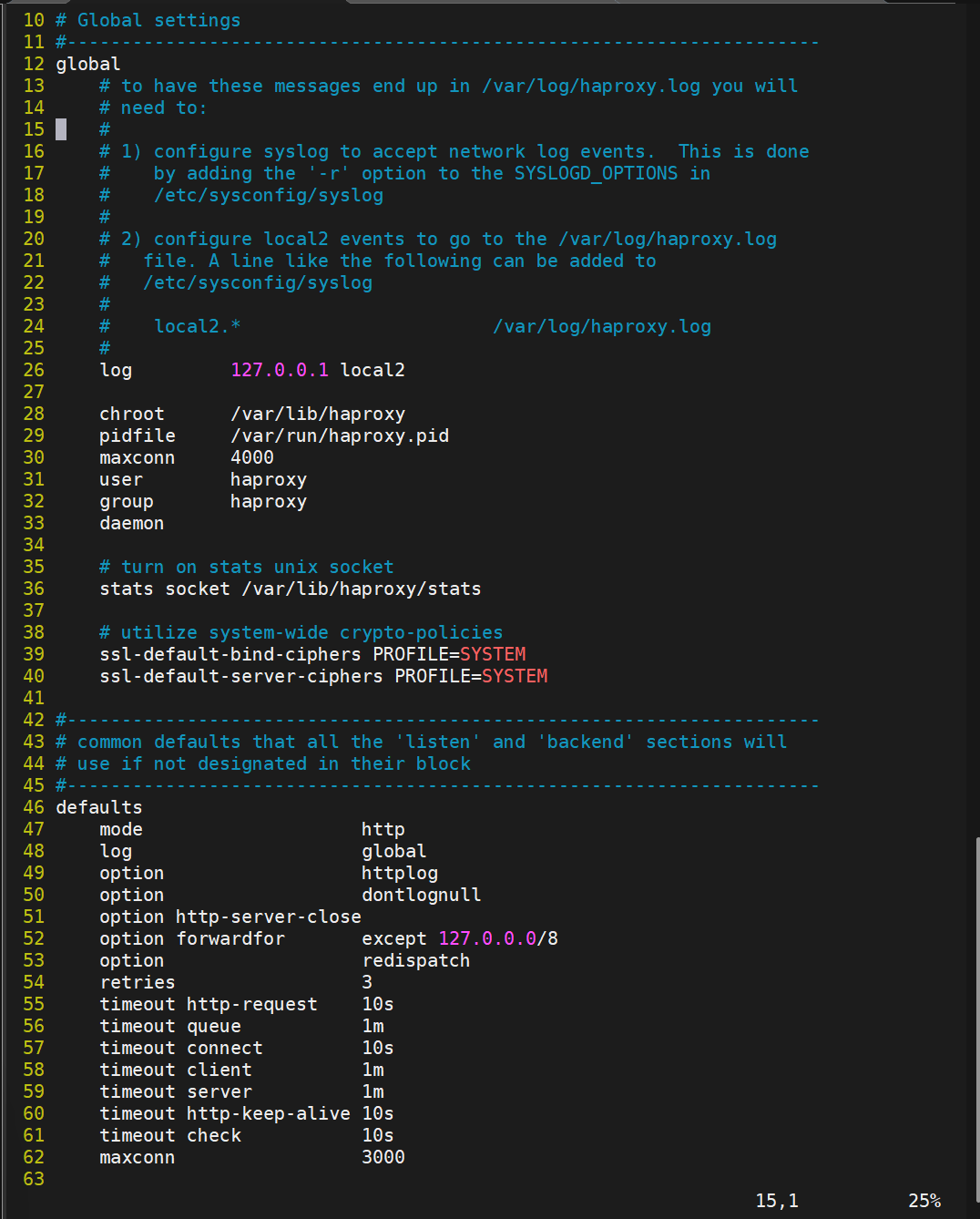The width and height of the screenshot is (980, 1219).
Task: Click the 'haproxy' value on the group line
Action: point(269,501)
